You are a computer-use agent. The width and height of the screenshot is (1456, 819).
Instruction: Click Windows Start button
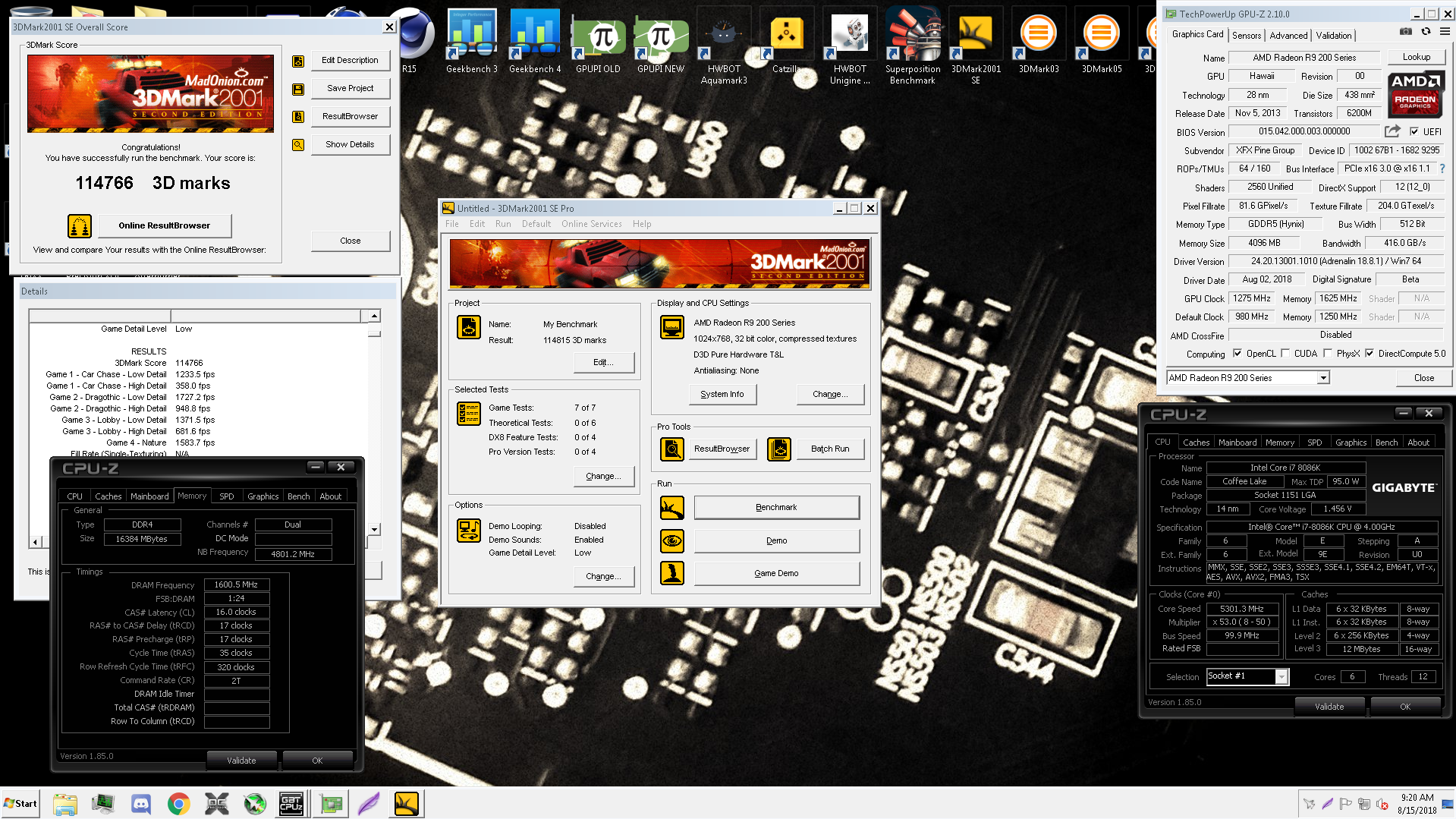pos(20,804)
